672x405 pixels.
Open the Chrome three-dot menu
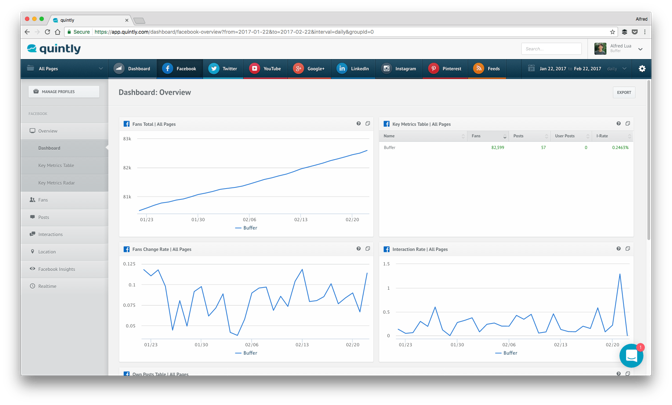tap(645, 32)
